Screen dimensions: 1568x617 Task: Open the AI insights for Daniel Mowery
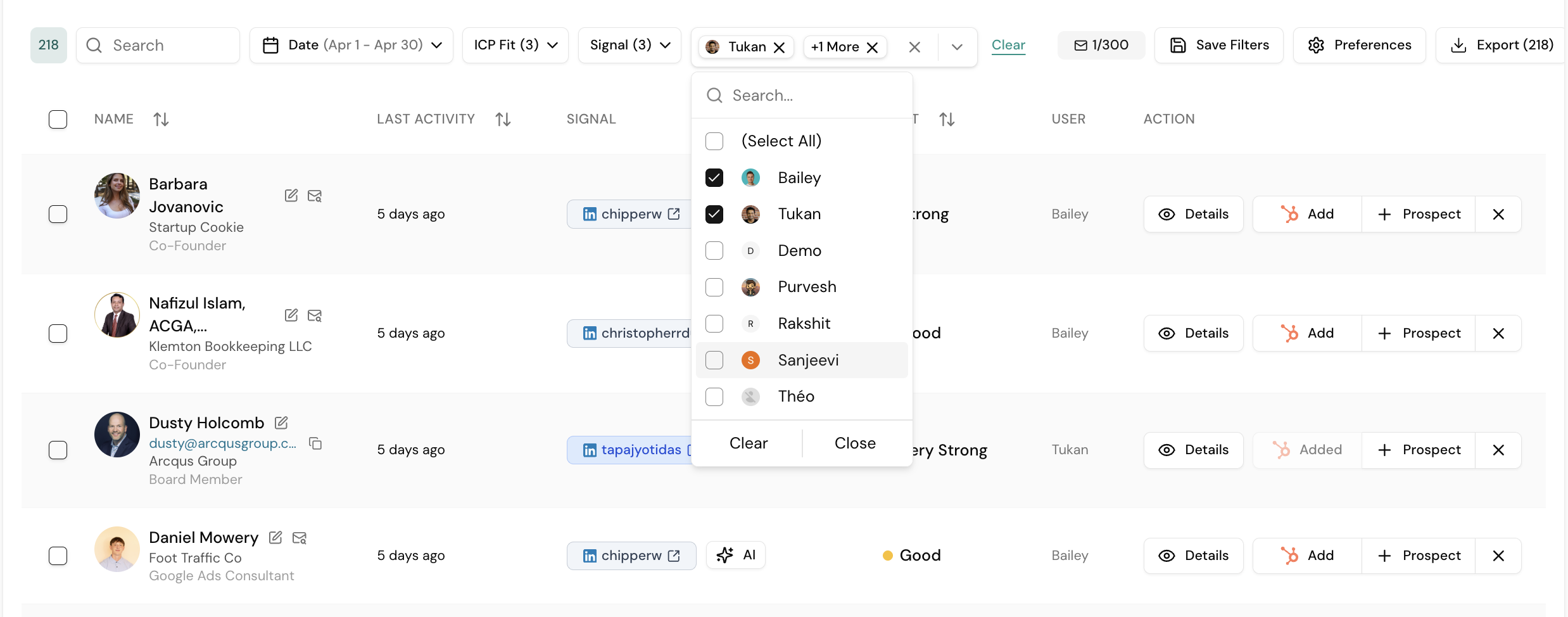(x=735, y=555)
